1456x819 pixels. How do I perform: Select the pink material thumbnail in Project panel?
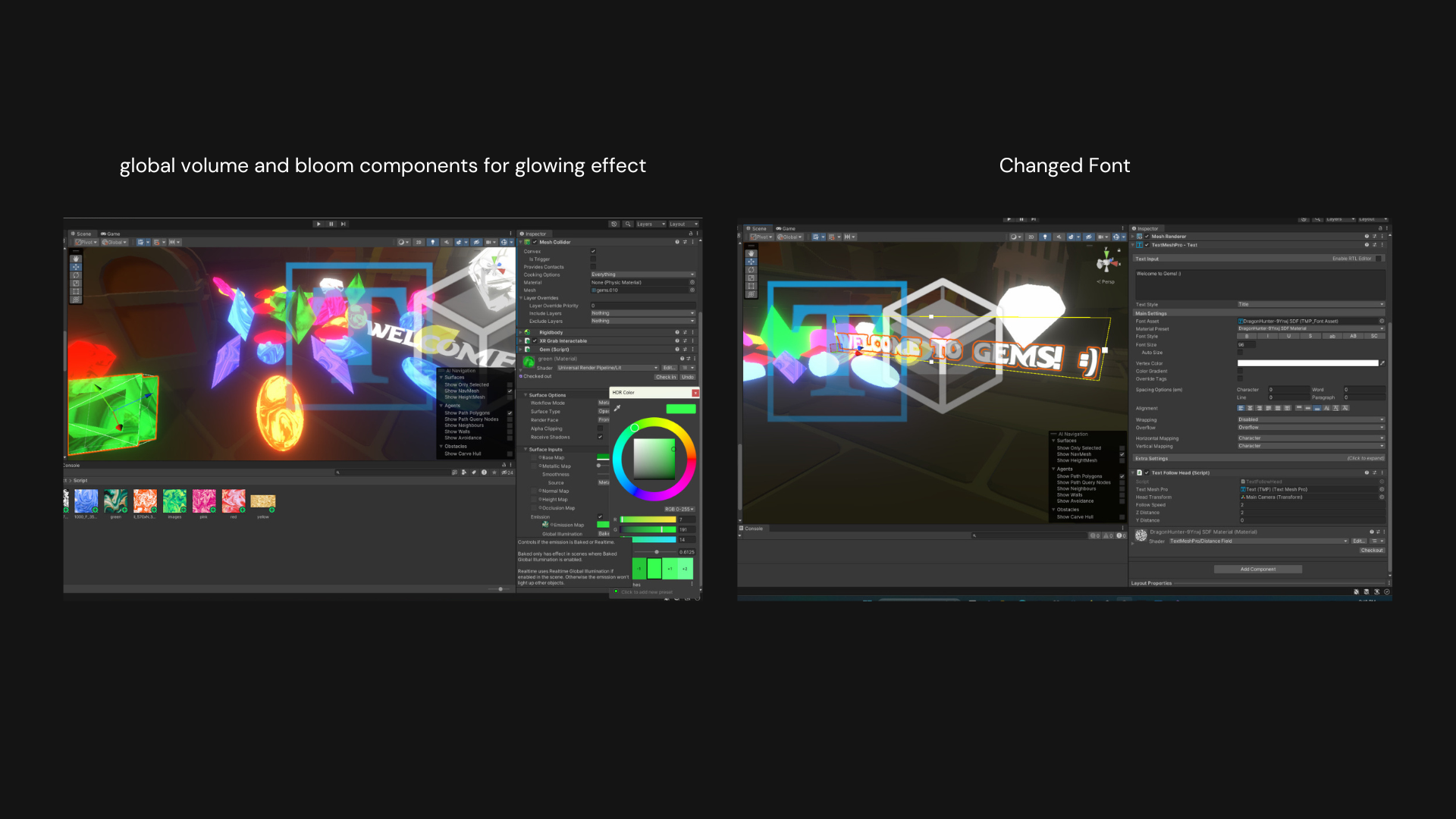[203, 500]
